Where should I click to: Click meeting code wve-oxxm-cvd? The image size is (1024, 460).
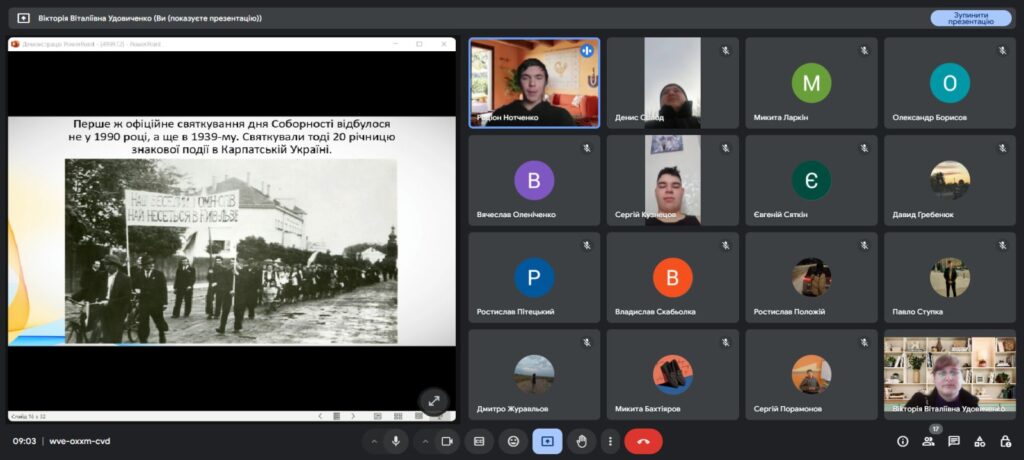point(79,441)
